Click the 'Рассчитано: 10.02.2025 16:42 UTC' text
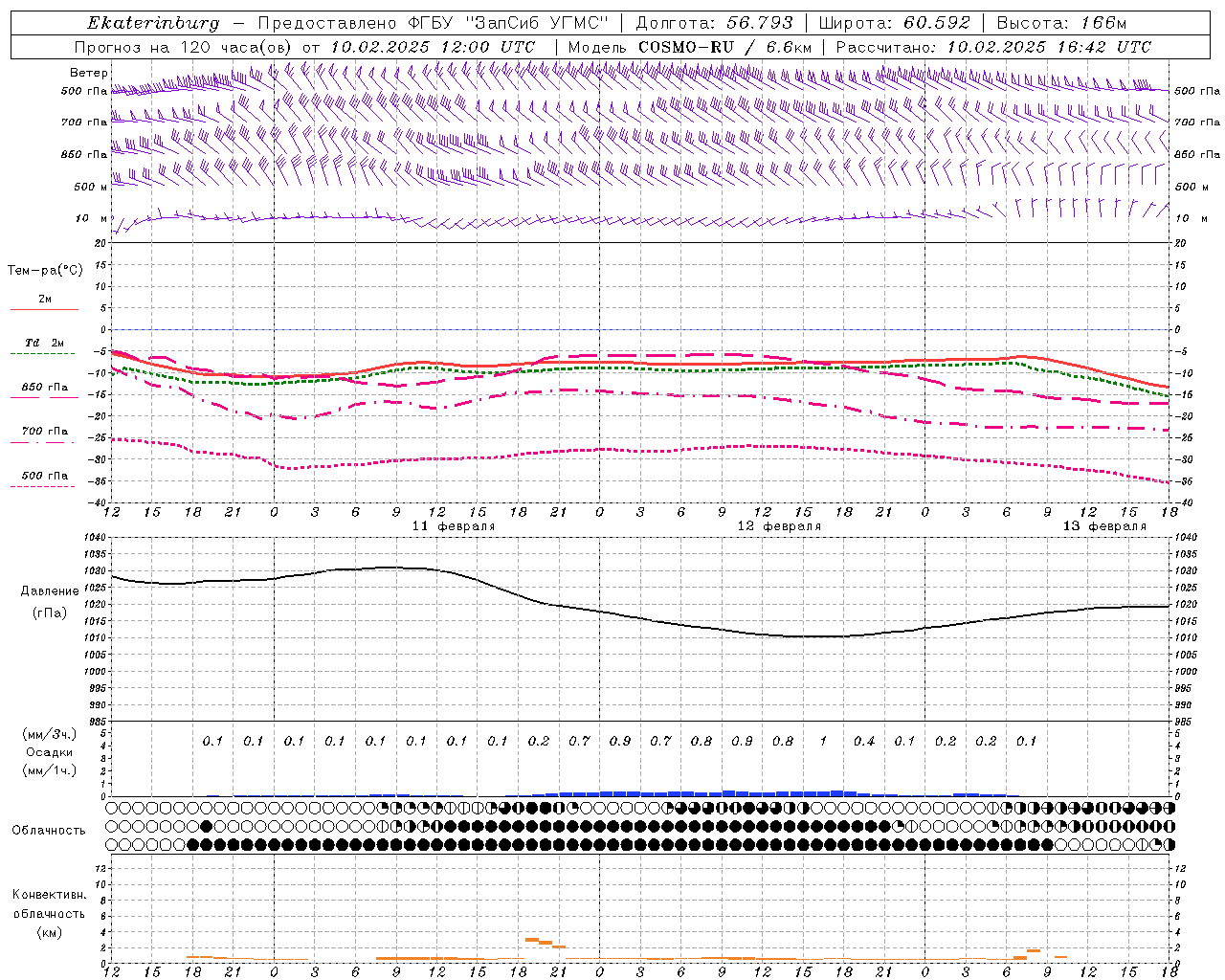1225x980 pixels. tap(993, 47)
